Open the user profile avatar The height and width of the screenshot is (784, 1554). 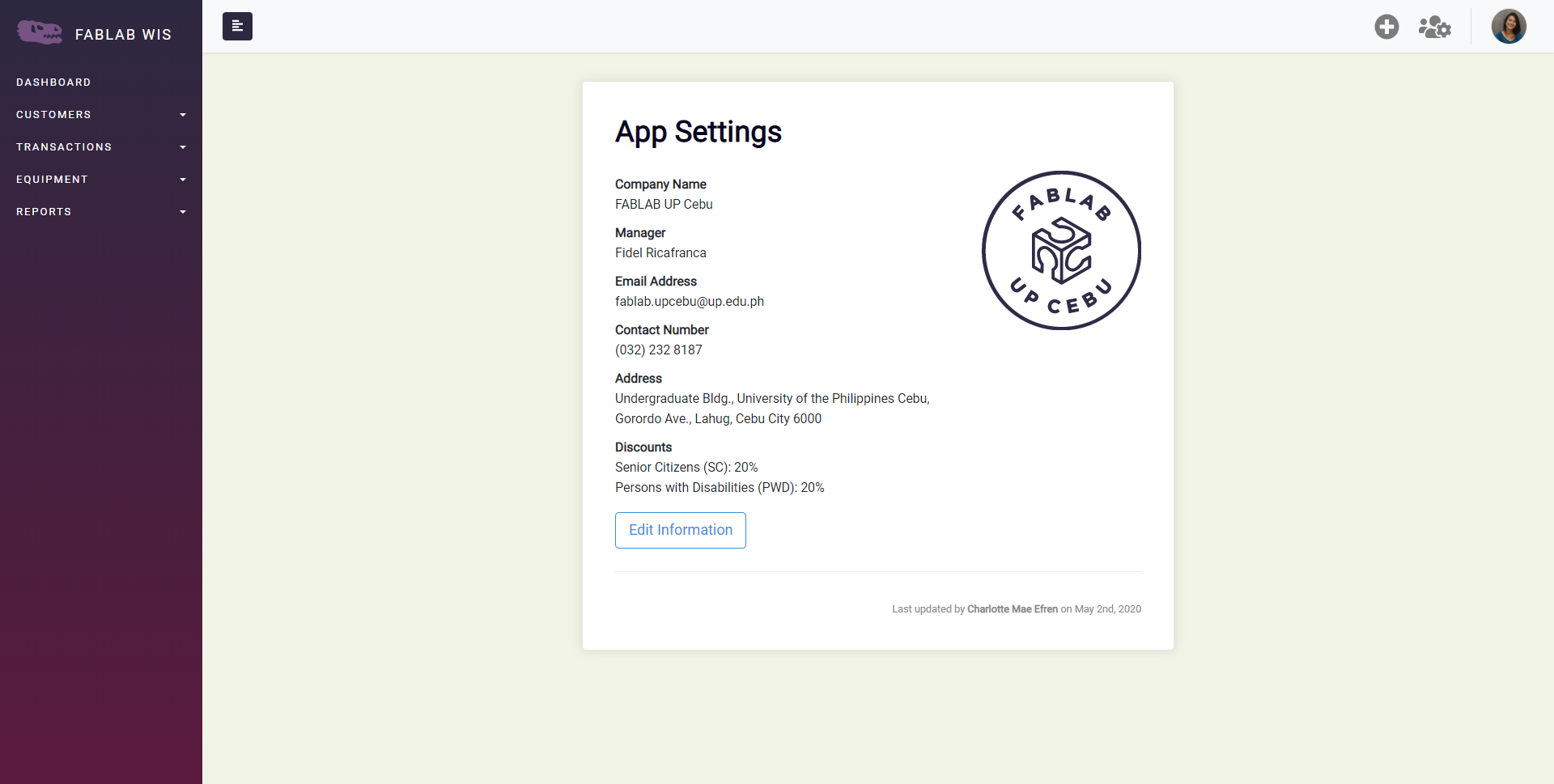coord(1509,27)
